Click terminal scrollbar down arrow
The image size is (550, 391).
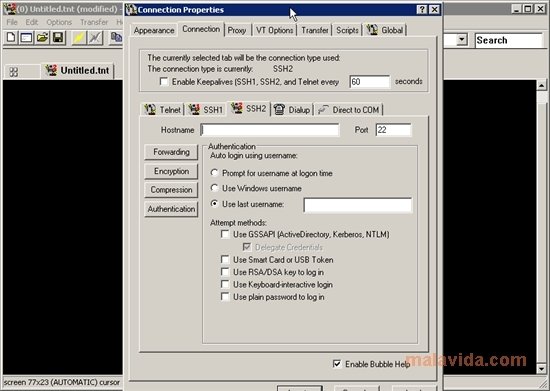541,369
